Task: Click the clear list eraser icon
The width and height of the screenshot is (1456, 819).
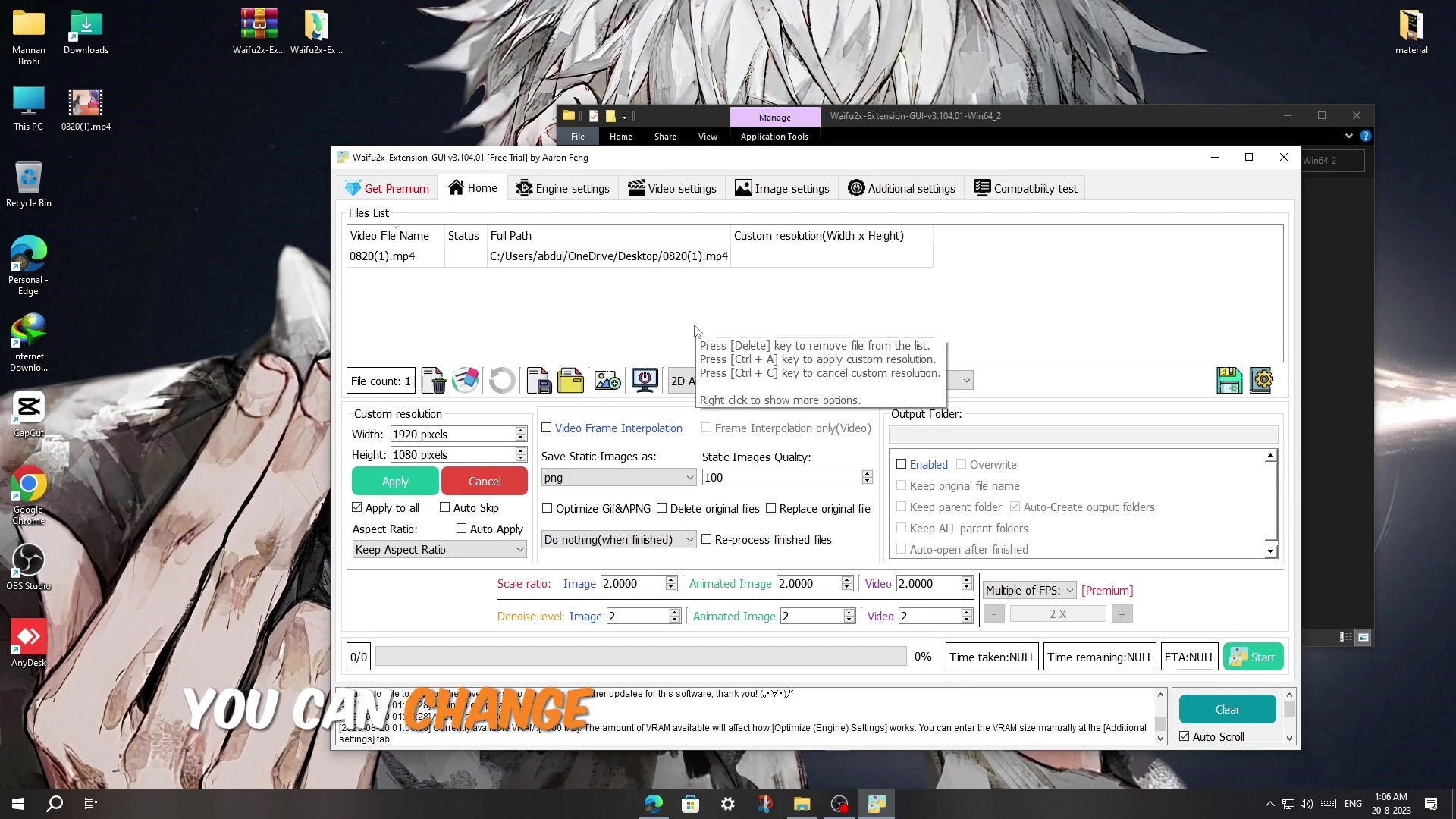Action: click(x=465, y=381)
